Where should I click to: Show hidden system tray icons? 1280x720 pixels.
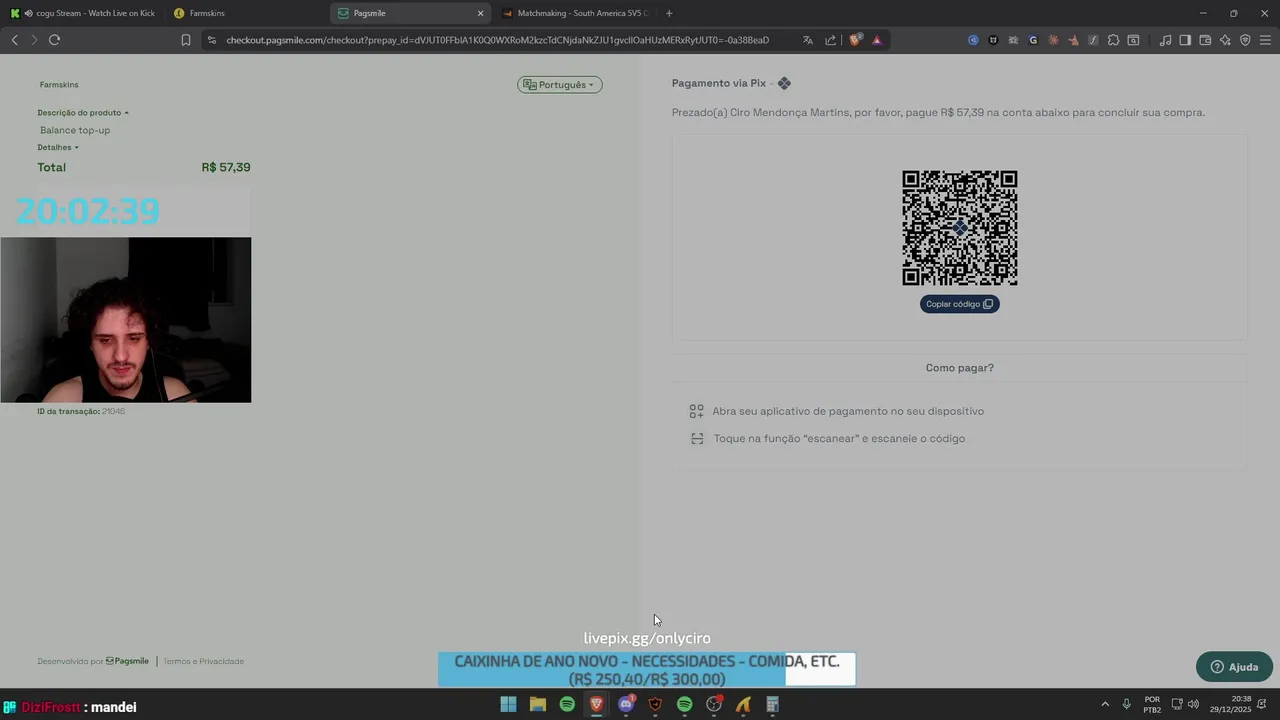1105,704
